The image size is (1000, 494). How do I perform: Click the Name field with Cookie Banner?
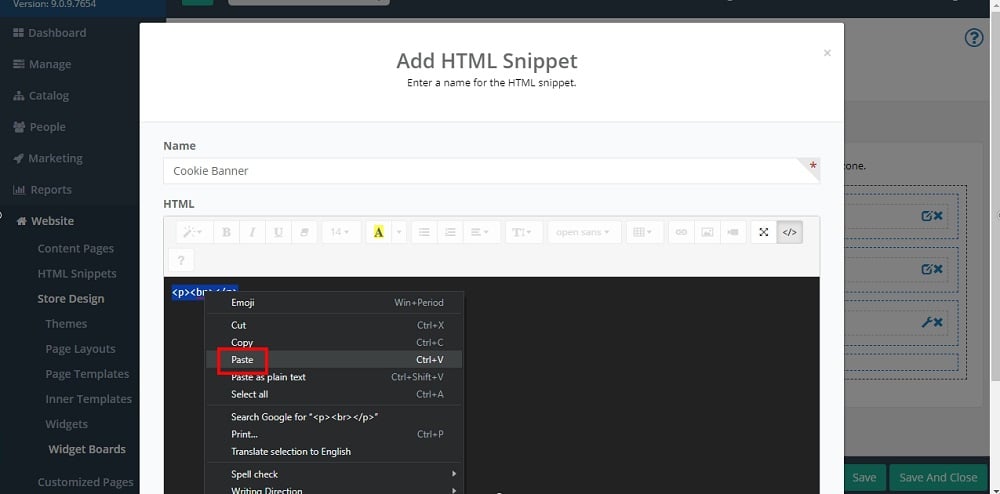pos(491,171)
